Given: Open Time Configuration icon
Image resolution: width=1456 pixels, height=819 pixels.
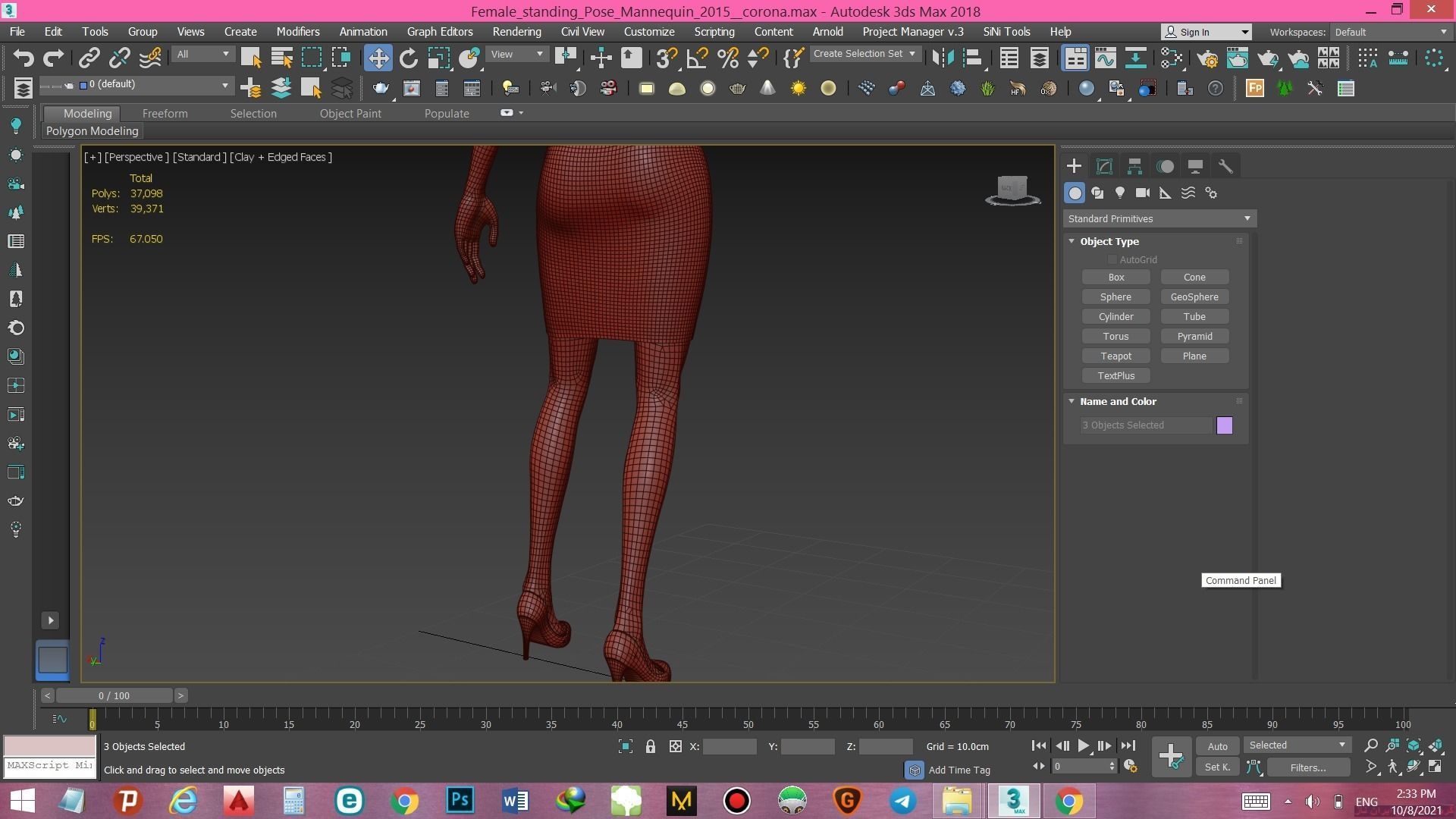Looking at the screenshot, I should pos(1130,767).
